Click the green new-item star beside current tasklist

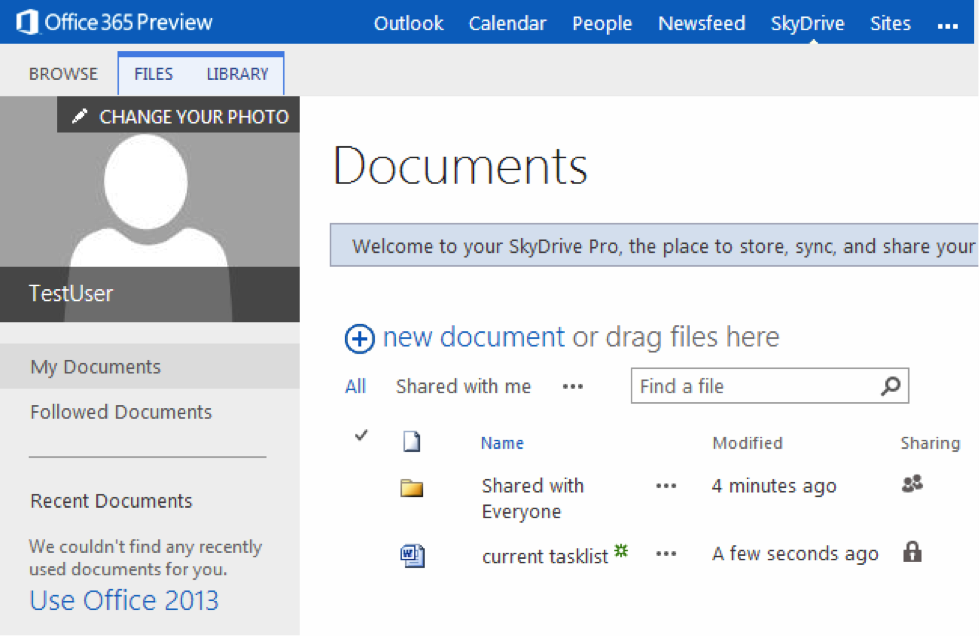(621, 550)
